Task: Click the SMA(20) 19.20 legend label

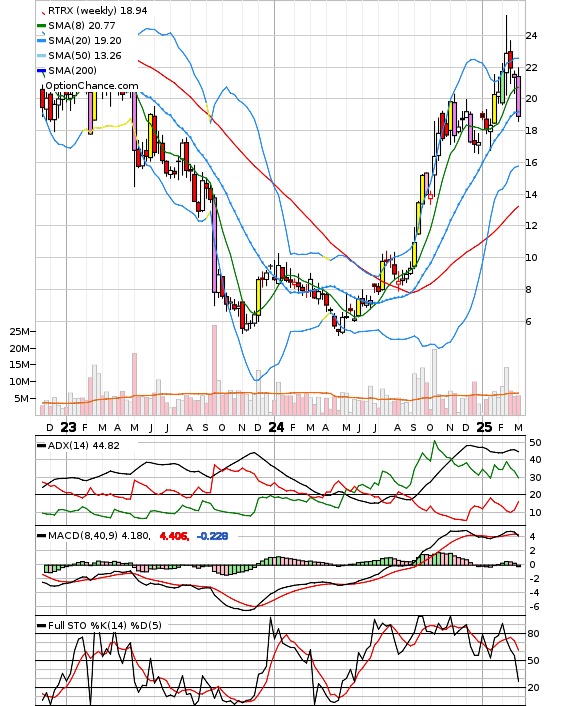Action: click(x=85, y=41)
